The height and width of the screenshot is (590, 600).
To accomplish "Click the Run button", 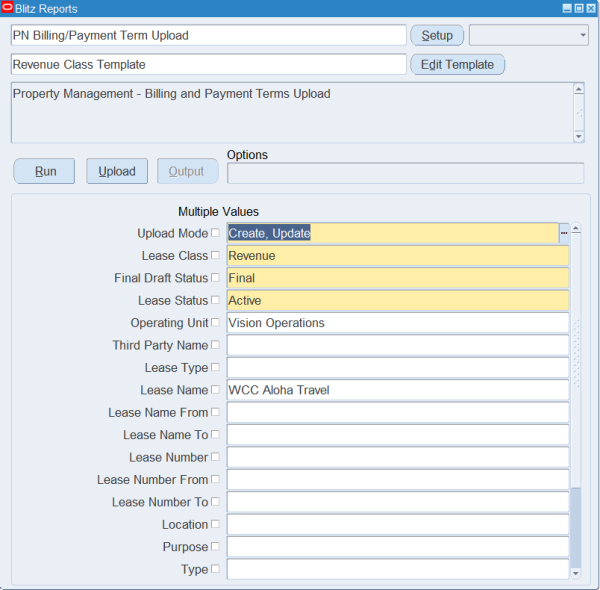I will coord(44,171).
